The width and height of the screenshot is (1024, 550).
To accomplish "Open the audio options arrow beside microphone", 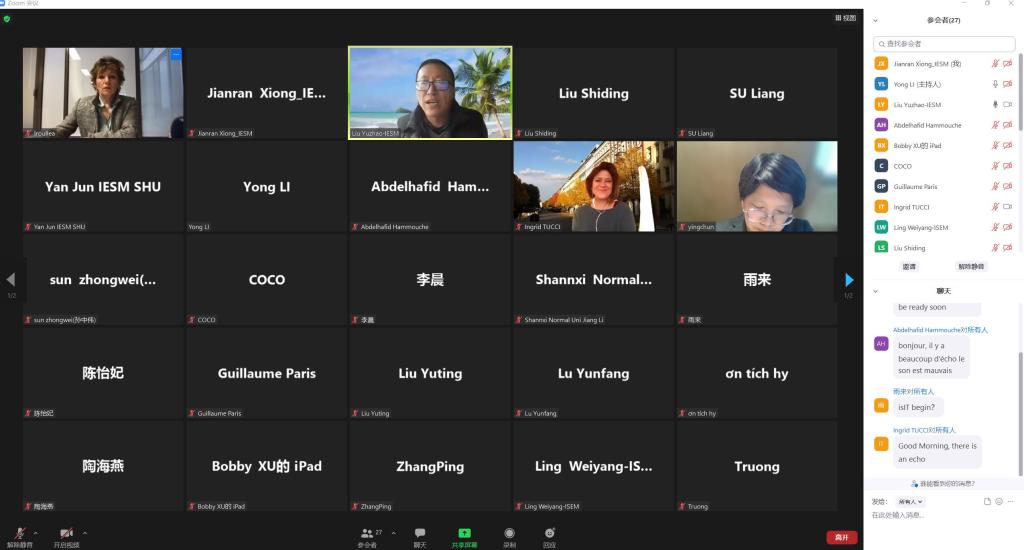I will (36, 533).
